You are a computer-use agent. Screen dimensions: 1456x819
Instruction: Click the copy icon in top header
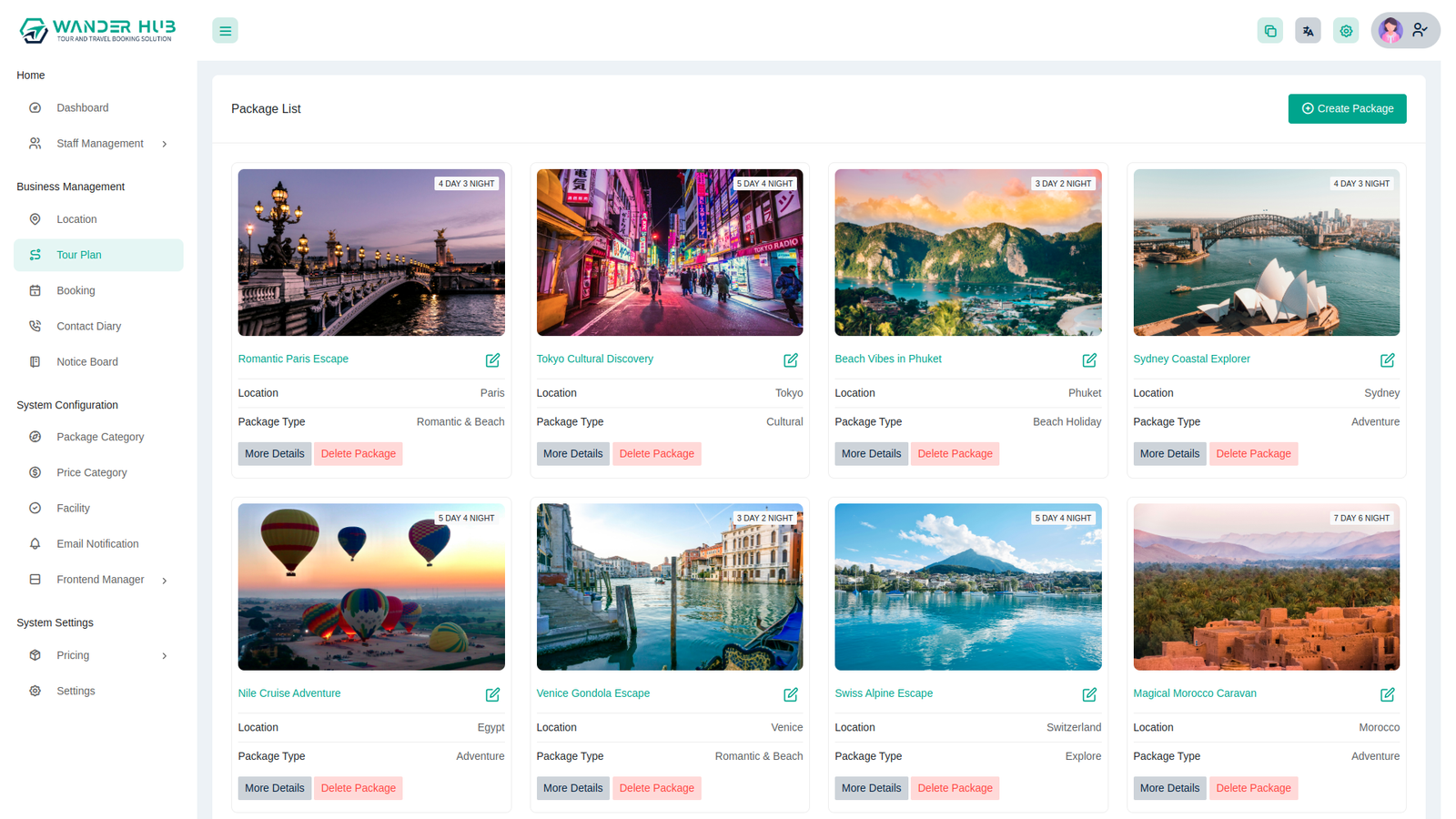coord(1269,31)
